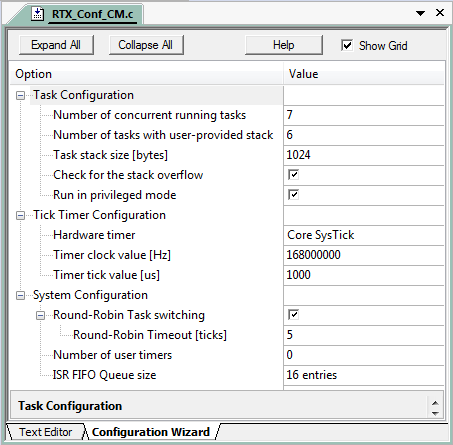Viewport: 453px width, 445px height.
Task: Select Task stack size [bytes] row
Action: [110, 155]
